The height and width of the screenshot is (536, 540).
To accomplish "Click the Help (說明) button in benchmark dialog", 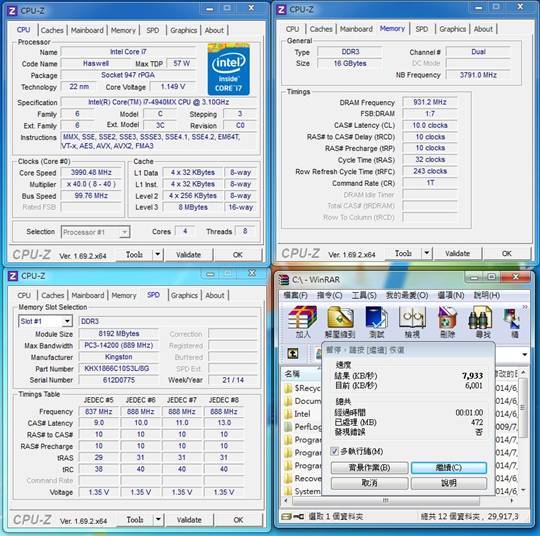I will tap(449, 483).
